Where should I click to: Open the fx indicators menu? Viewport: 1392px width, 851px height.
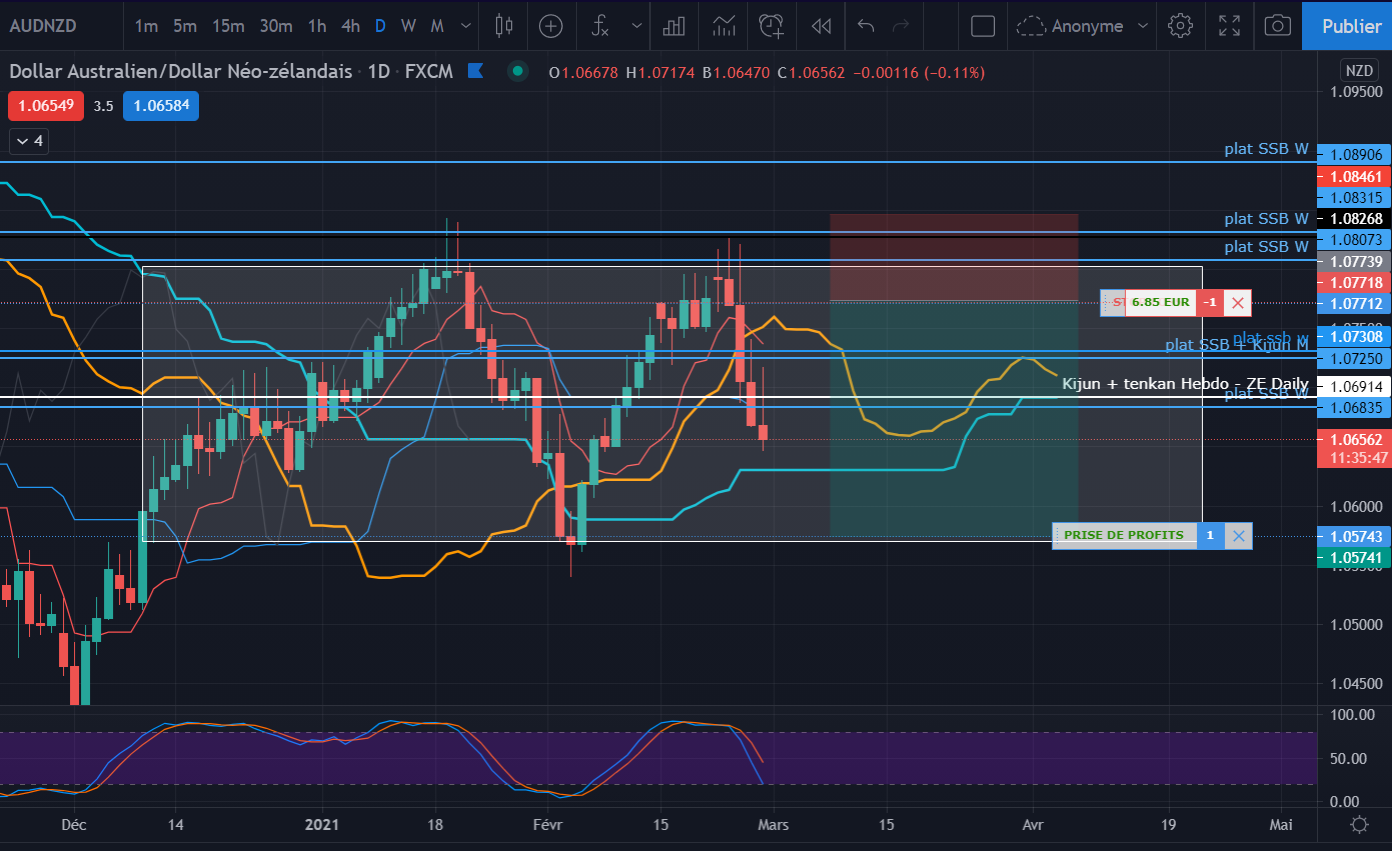coord(600,26)
